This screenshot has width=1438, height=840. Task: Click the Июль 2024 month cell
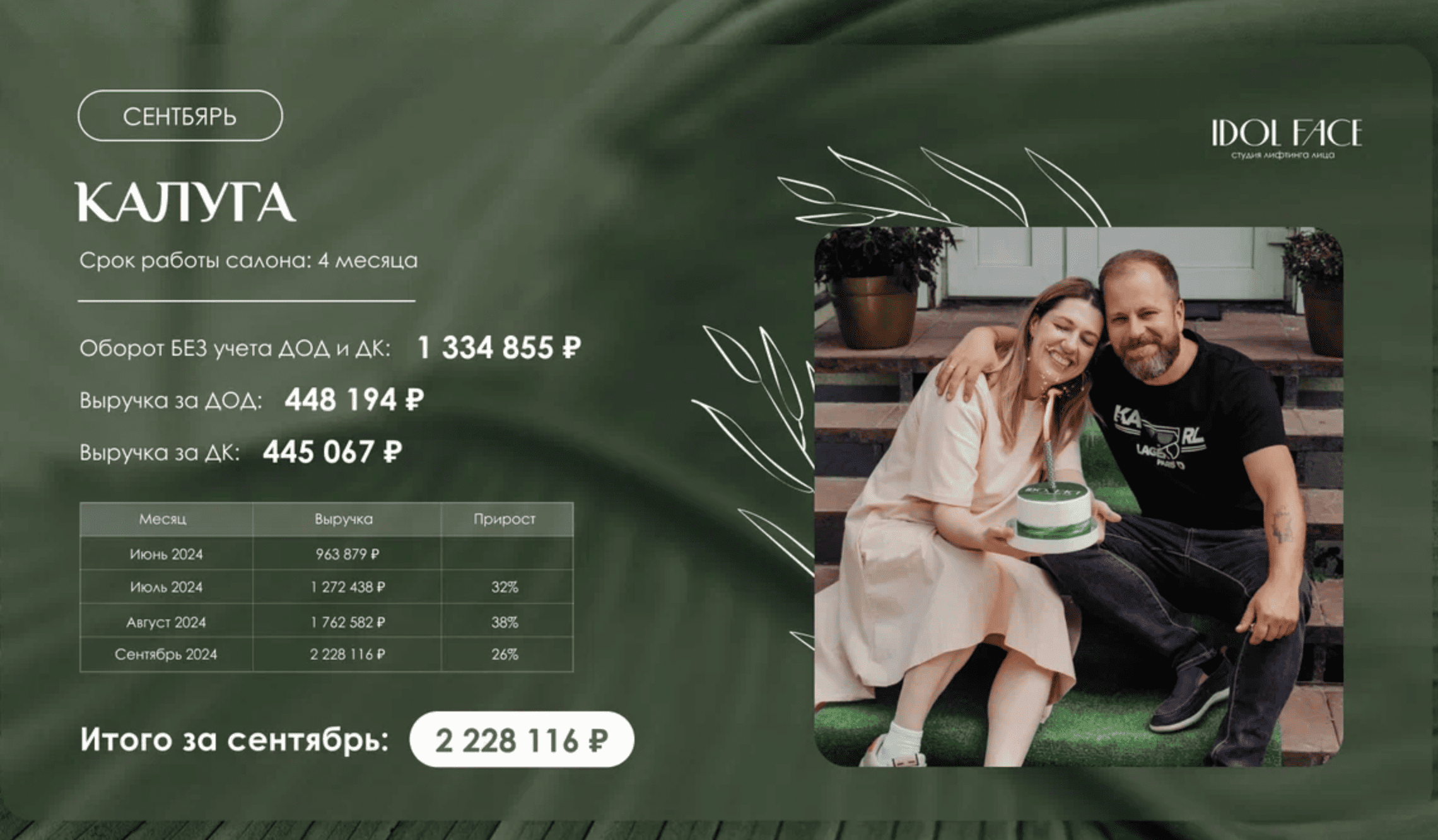(167, 588)
